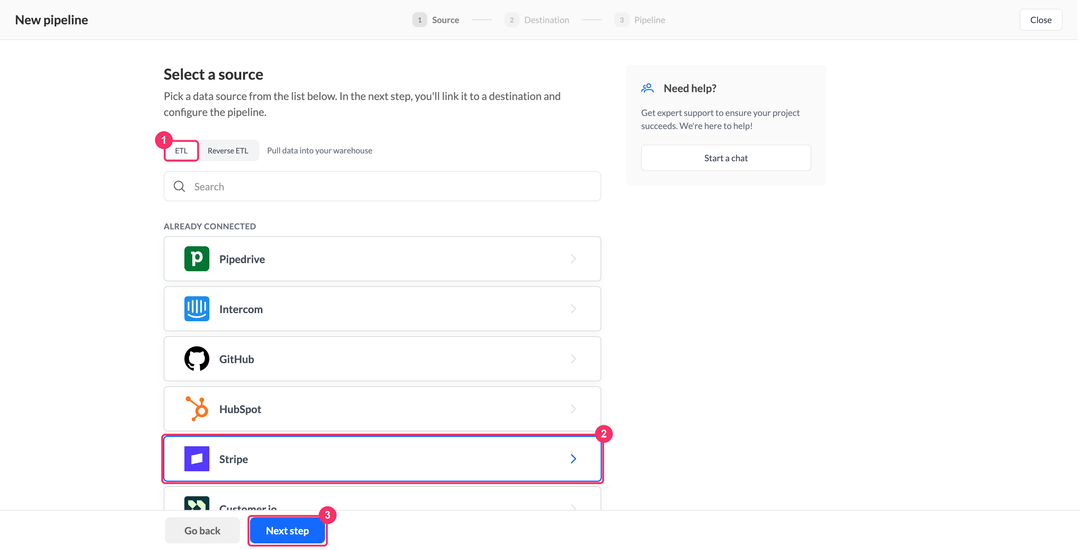Switch to the ETL tab
The image size is (1080, 550).
tap(181, 151)
